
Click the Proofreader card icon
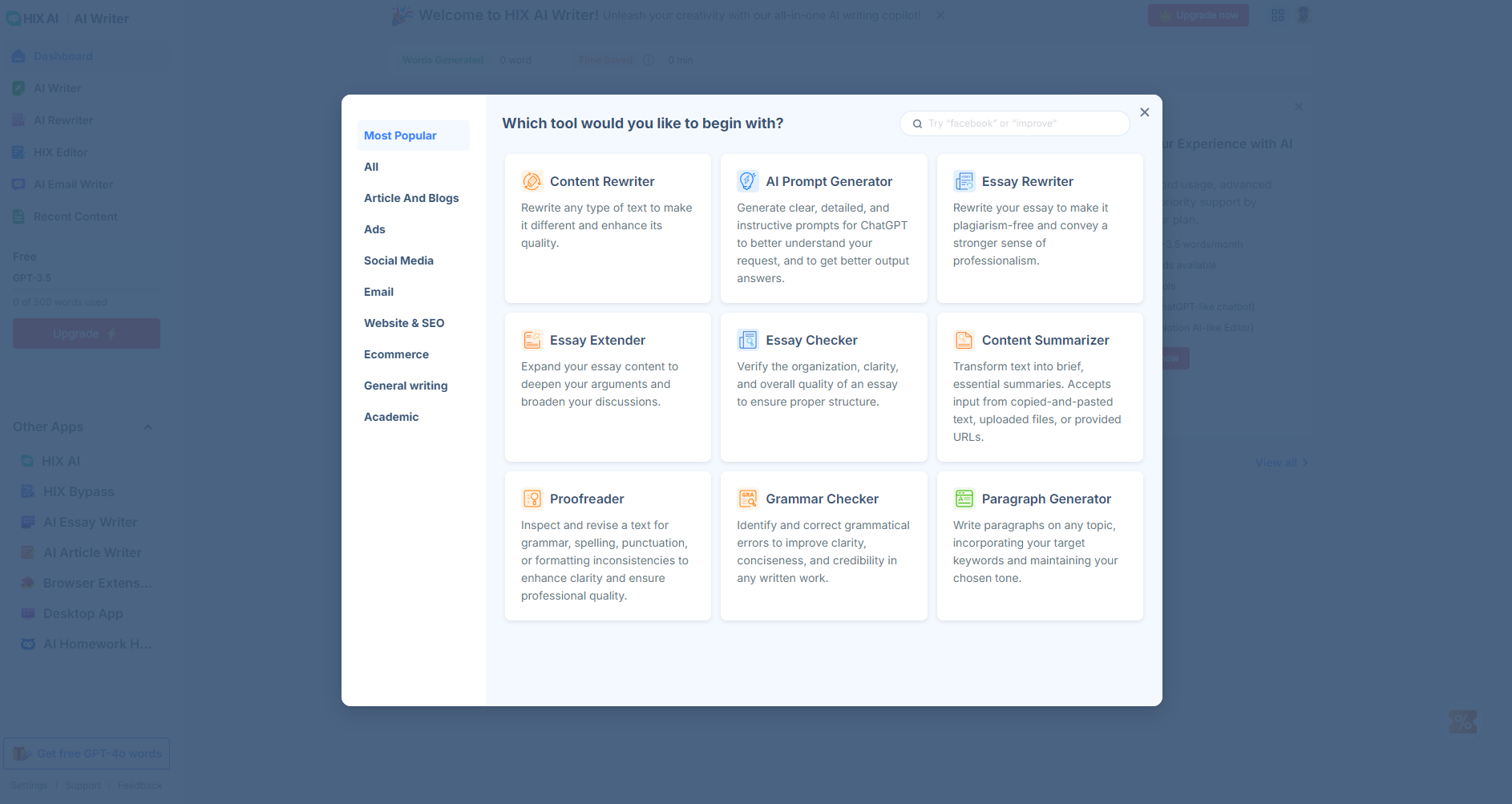[x=532, y=499]
